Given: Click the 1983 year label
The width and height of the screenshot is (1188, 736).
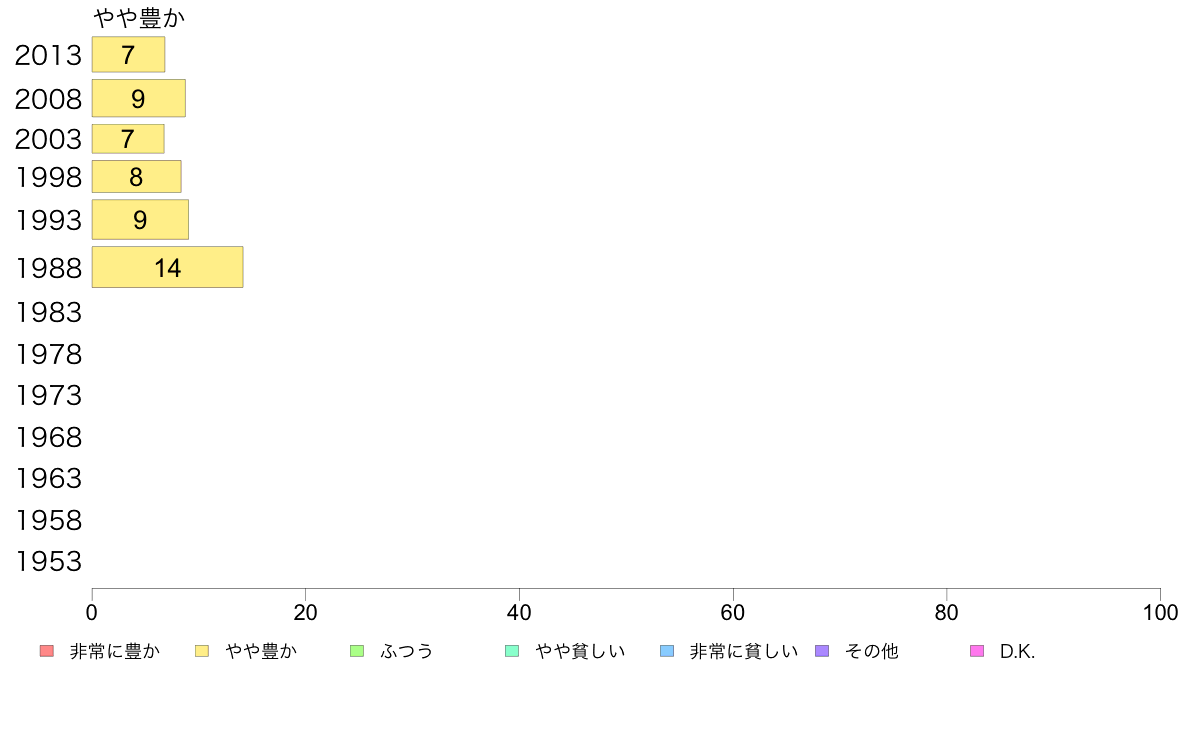Looking at the screenshot, I should click(x=48, y=312).
